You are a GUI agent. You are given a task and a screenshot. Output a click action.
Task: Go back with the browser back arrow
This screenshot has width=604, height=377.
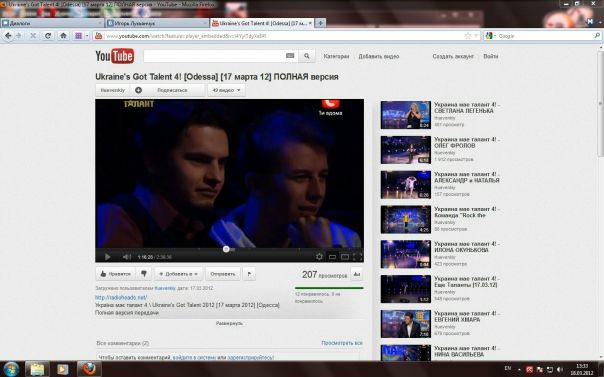click(x=8, y=35)
